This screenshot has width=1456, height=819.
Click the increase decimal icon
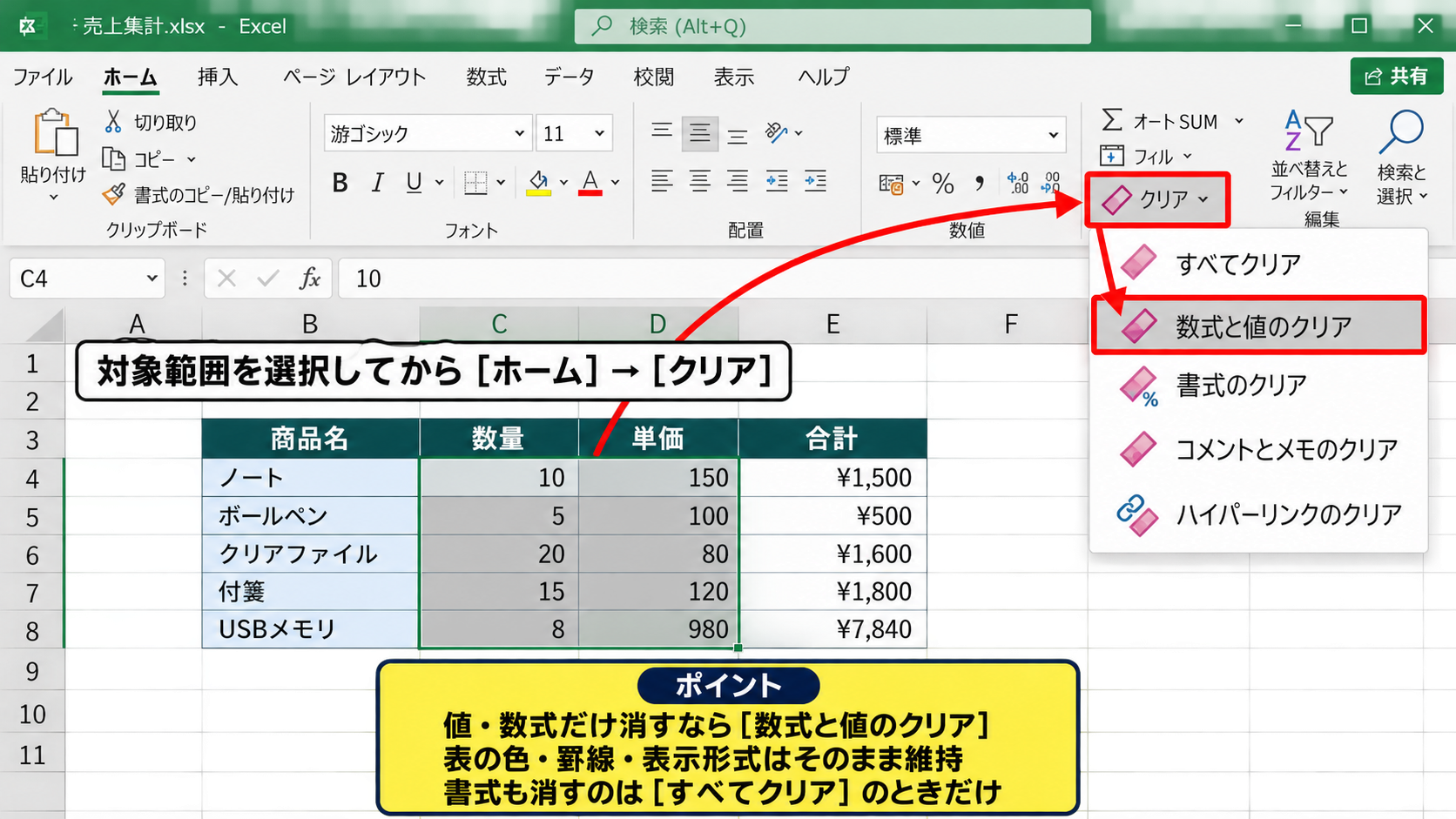coord(1017,183)
